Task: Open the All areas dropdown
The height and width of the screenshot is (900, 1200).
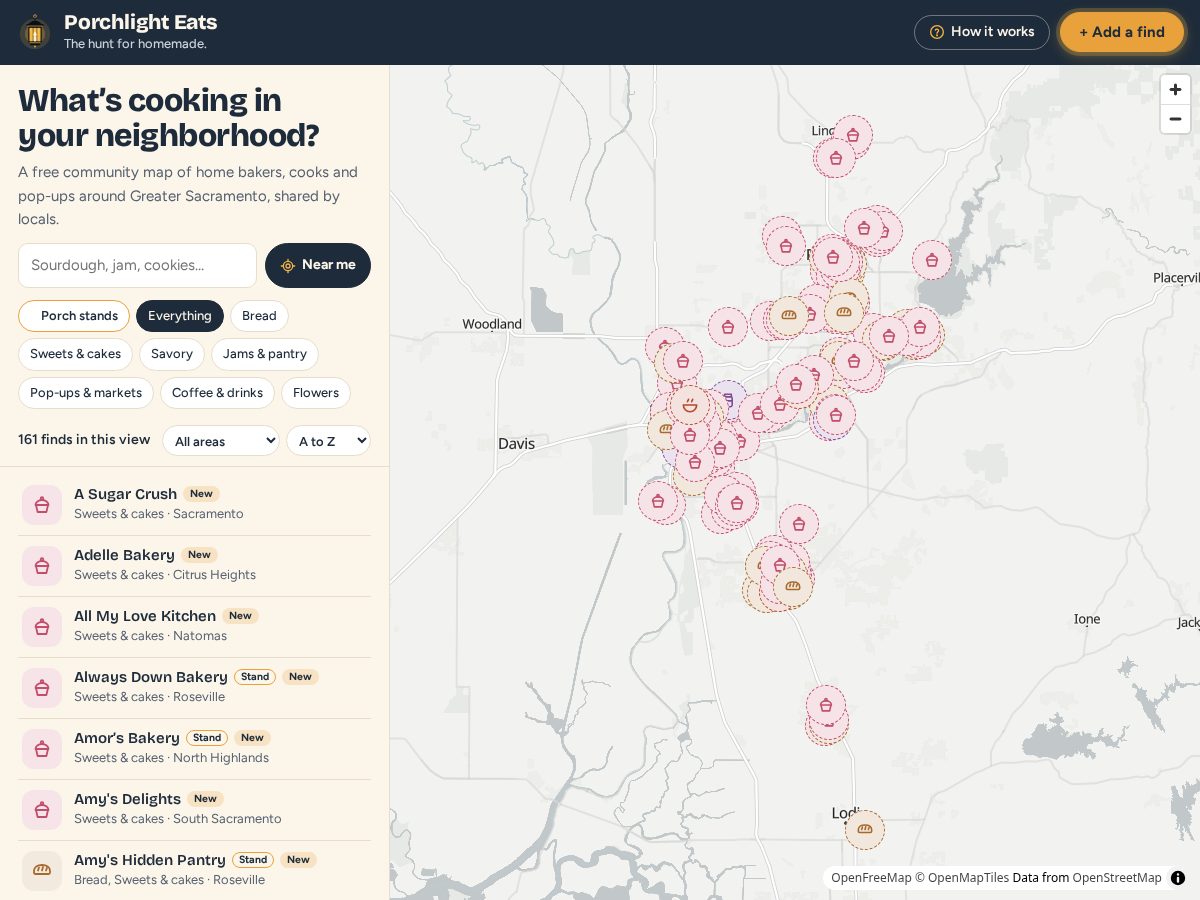Action: click(x=221, y=441)
